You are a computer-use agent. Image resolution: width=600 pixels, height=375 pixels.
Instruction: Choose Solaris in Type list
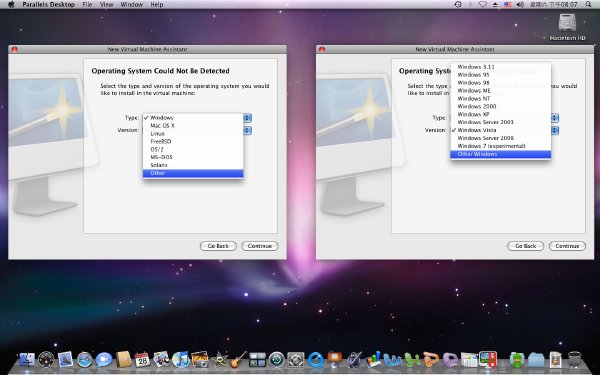193,165
